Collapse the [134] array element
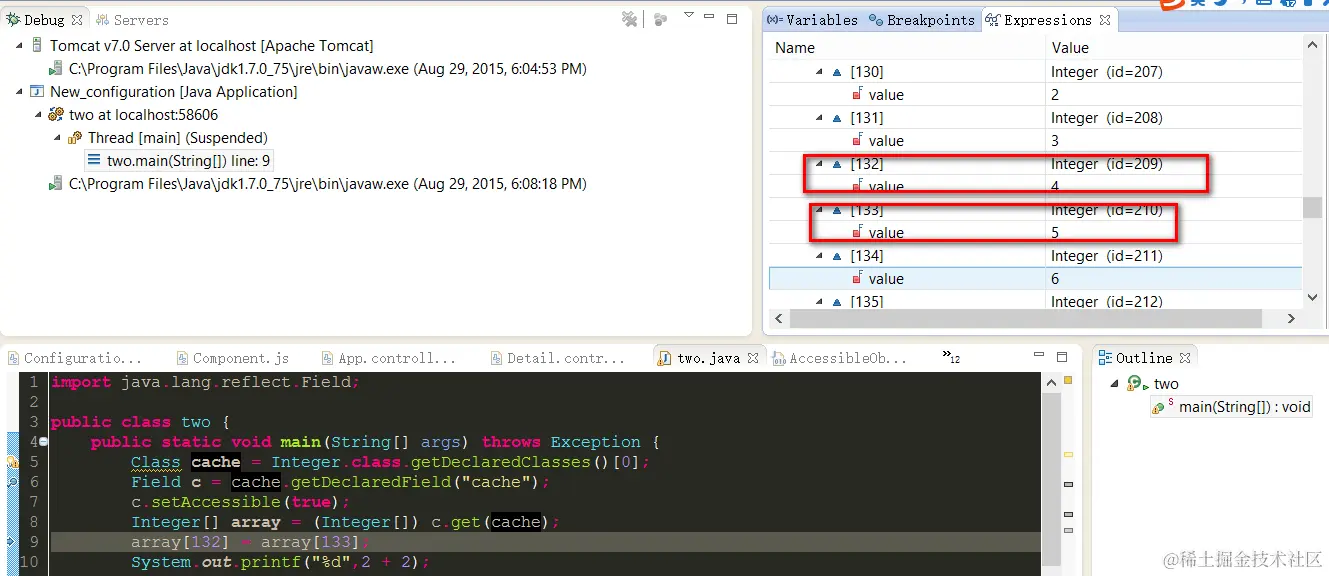 (x=820, y=256)
